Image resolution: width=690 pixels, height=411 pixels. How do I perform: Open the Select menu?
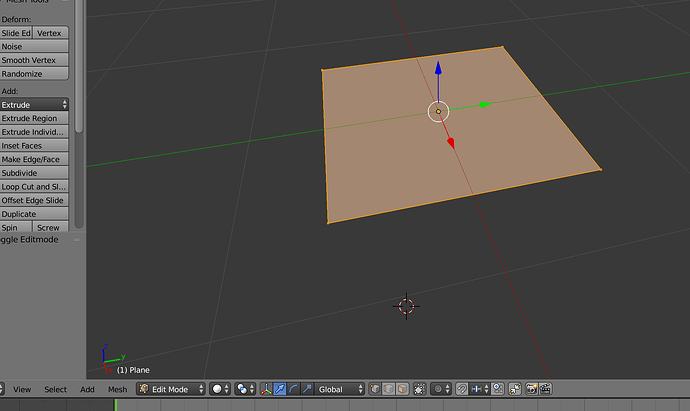(x=55, y=389)
